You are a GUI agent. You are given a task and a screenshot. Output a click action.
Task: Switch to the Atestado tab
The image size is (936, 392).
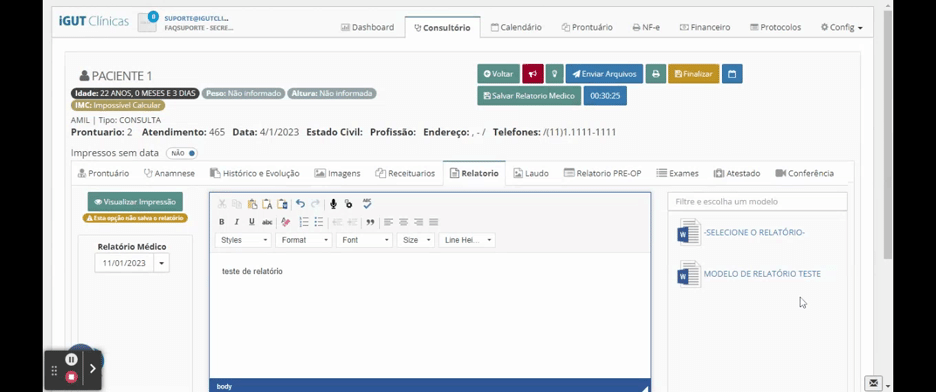(x=737, y=174)
